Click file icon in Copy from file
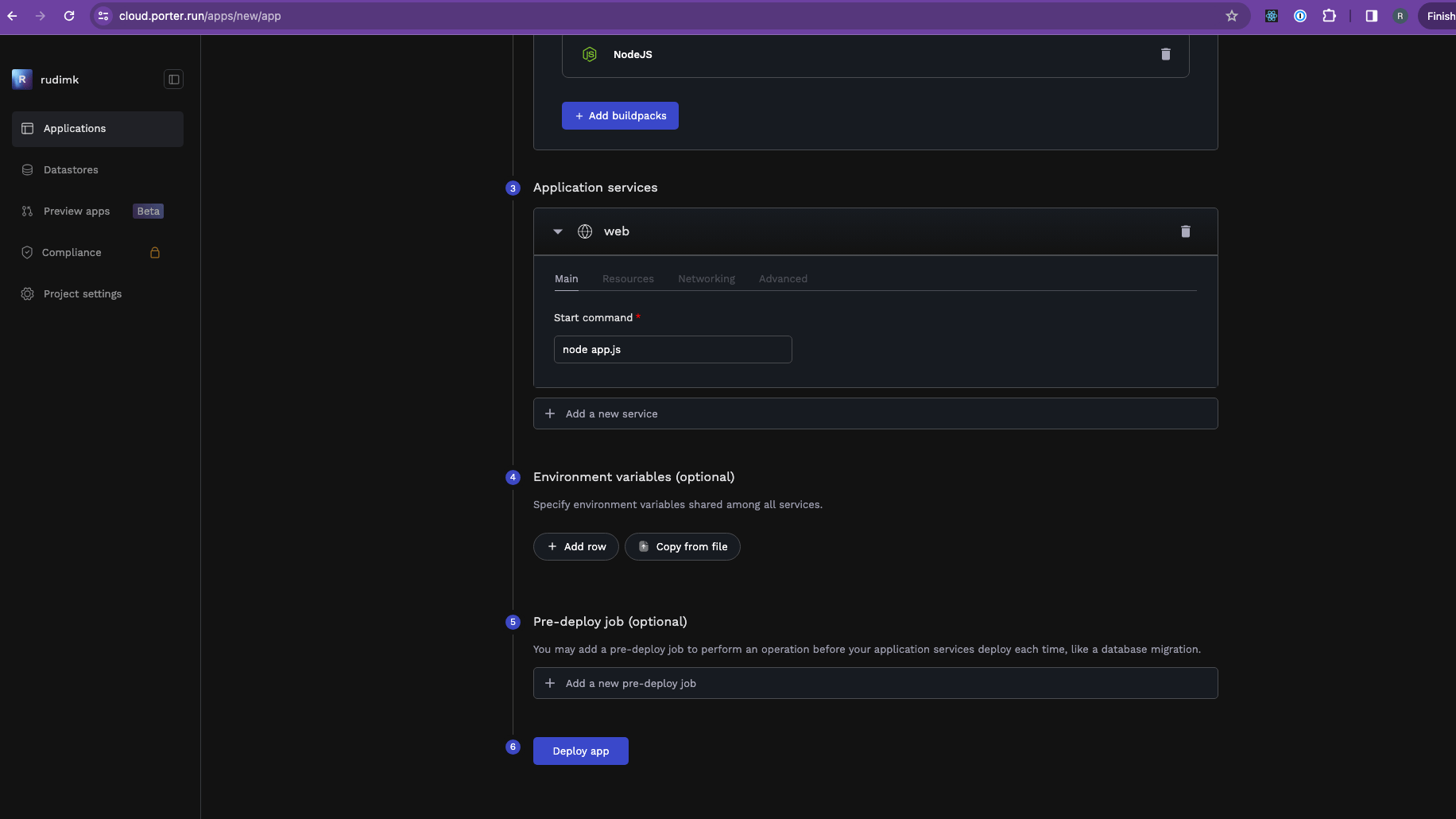 (x=644, y=546)
